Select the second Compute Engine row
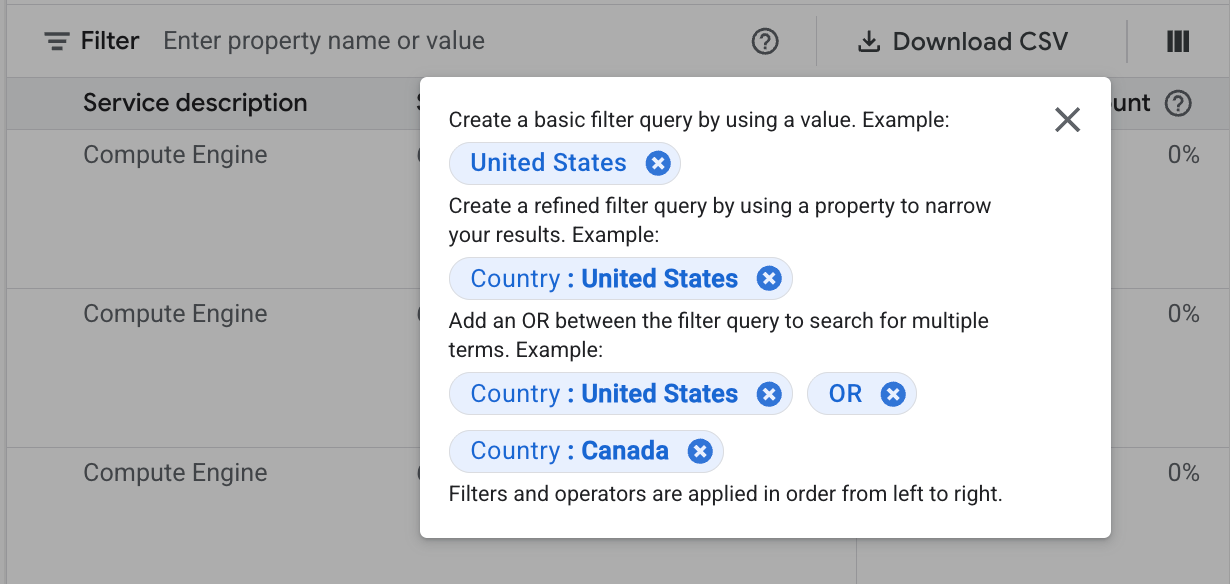The image size is (1230, 584). [x=176, y=313]
